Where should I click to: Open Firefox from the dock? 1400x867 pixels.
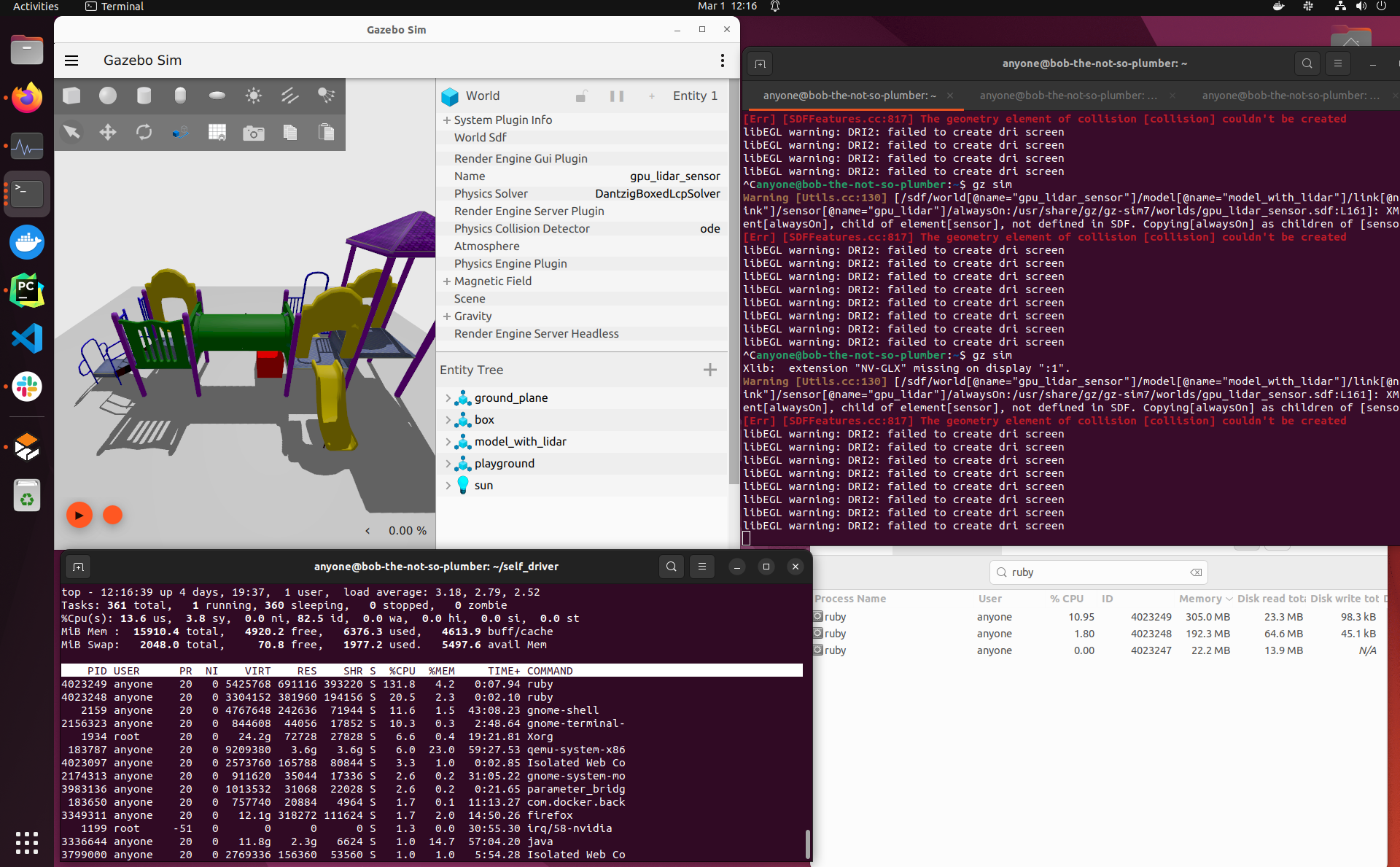(x=26, y=97)
